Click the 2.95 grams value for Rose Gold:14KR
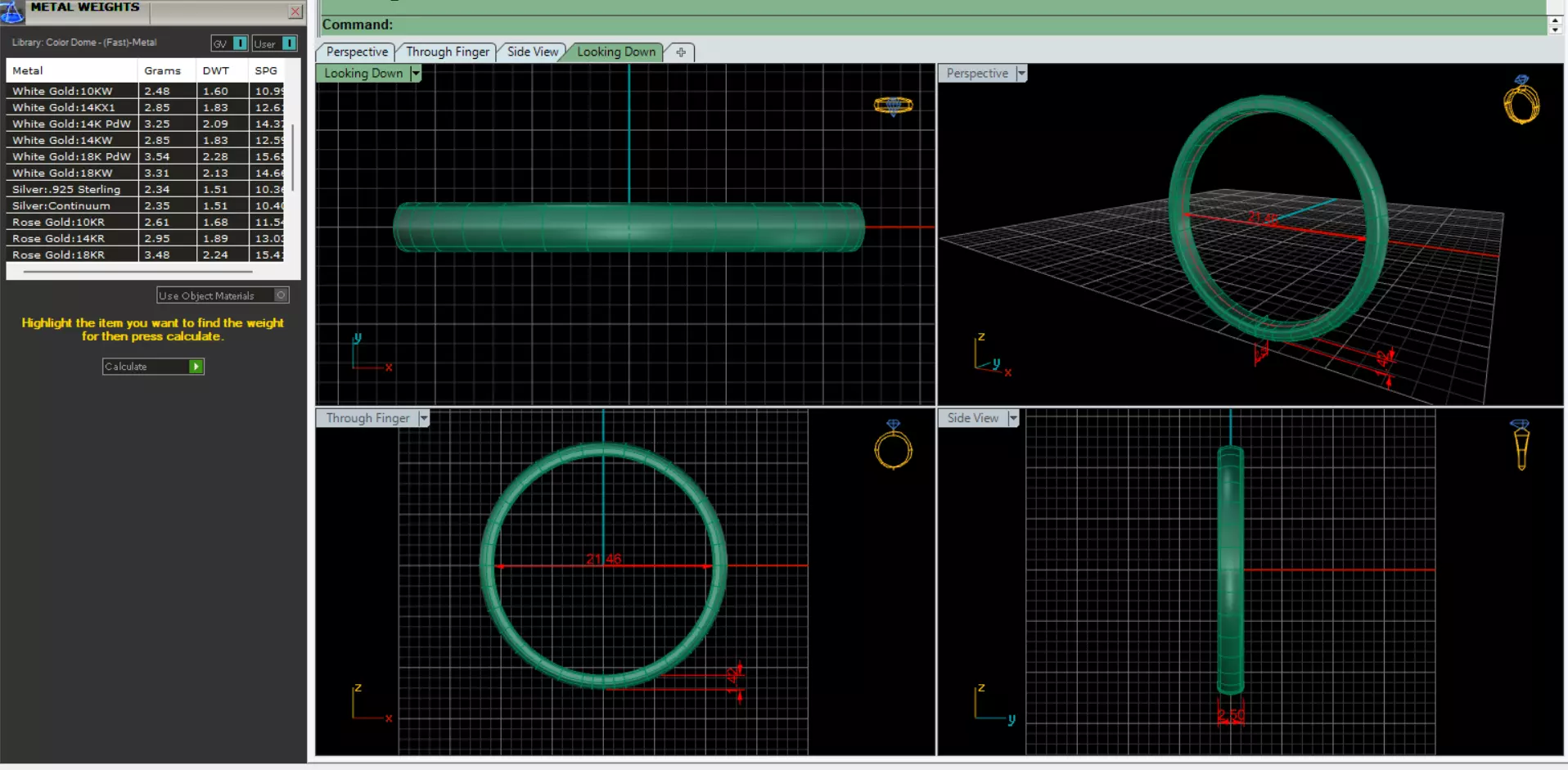Viewport: 1568px width, 770px height. pos(157,238)
